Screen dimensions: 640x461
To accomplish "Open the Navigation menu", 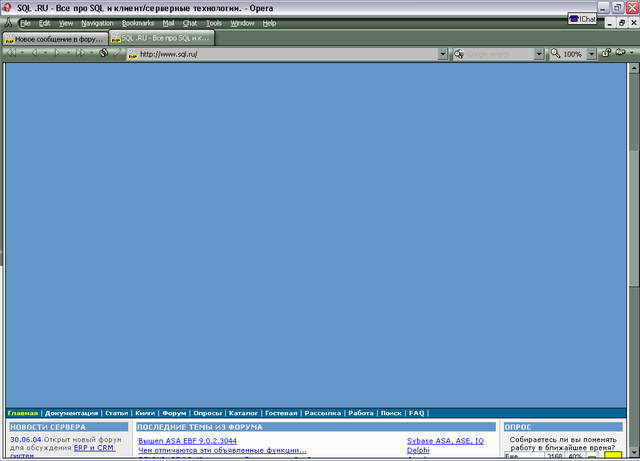I will click(x=97, y=23).
